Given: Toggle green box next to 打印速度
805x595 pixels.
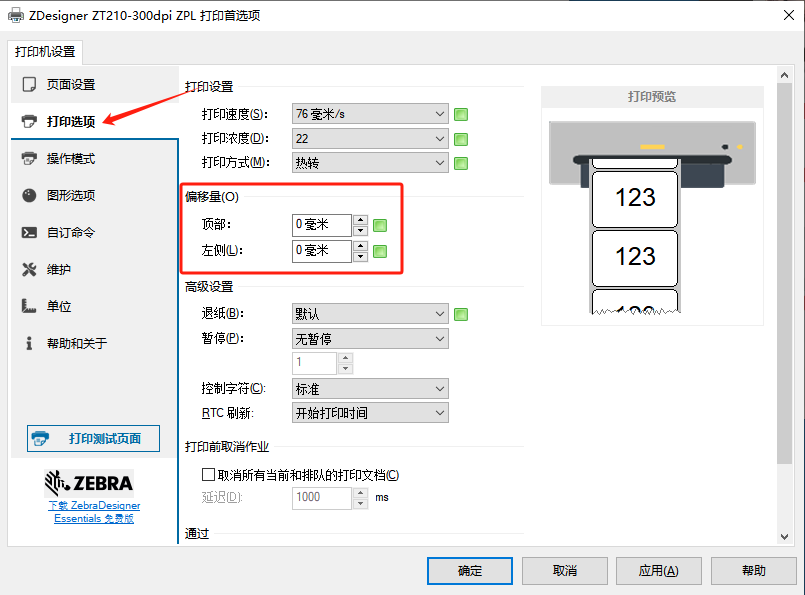Looking at the screenshot, I should coord(461,114).
